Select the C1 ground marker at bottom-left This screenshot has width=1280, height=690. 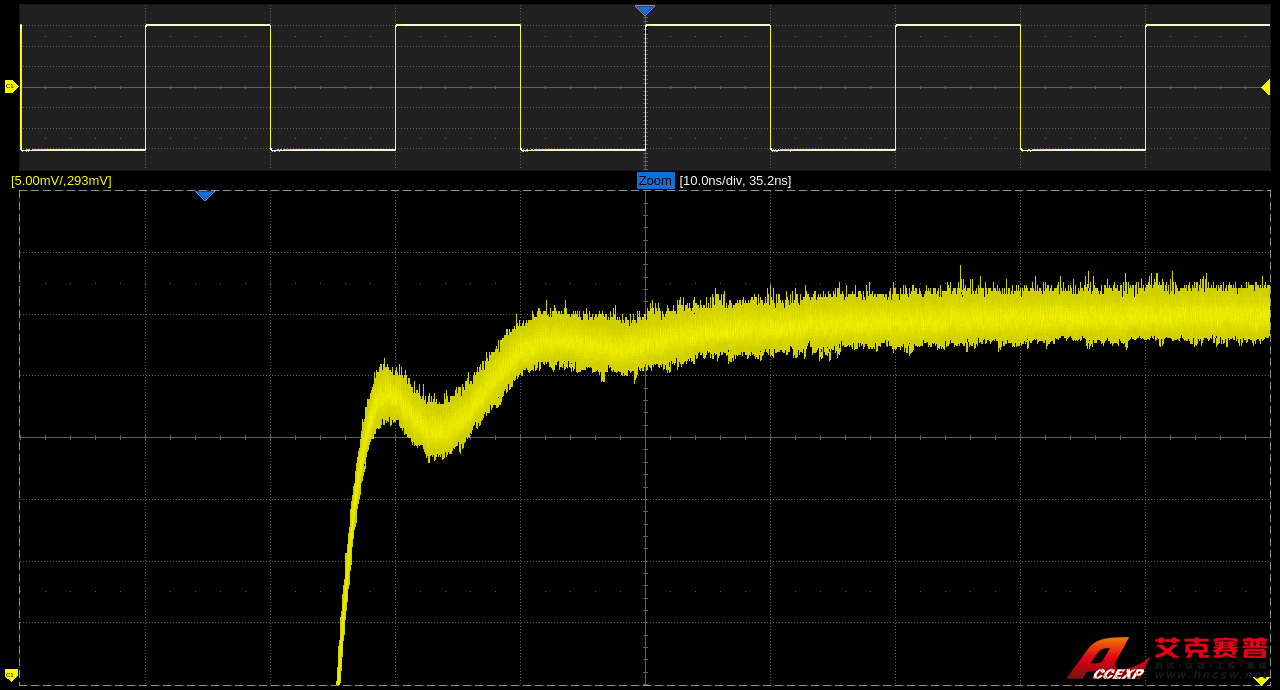click(11, 675)
